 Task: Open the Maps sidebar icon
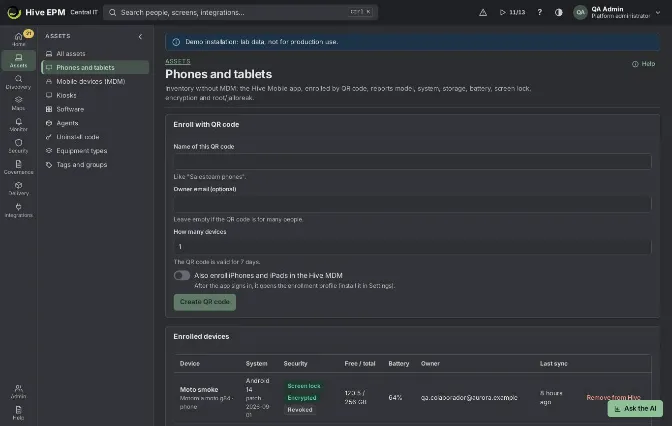click(x=18, y=103)
